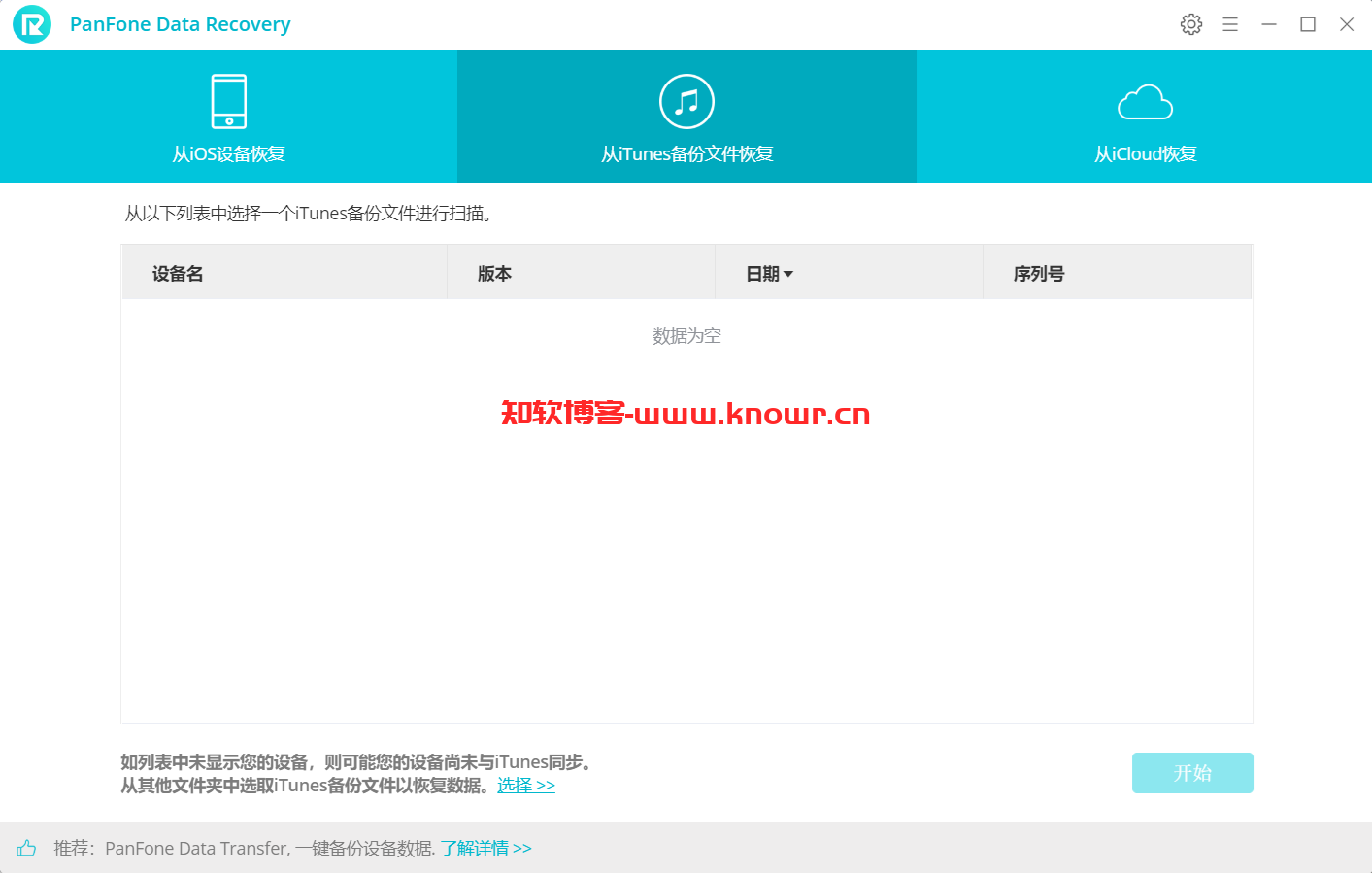The height and width of the screenshot is (873, 1372).
Task: Switch to 从iTunes备份文件恢复 tab
Action: coord(686,116)
